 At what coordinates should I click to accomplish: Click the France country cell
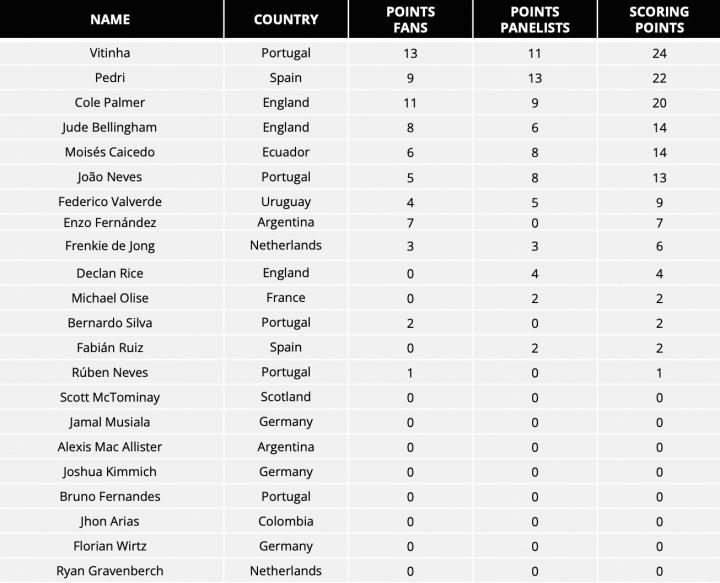[286, 298]
